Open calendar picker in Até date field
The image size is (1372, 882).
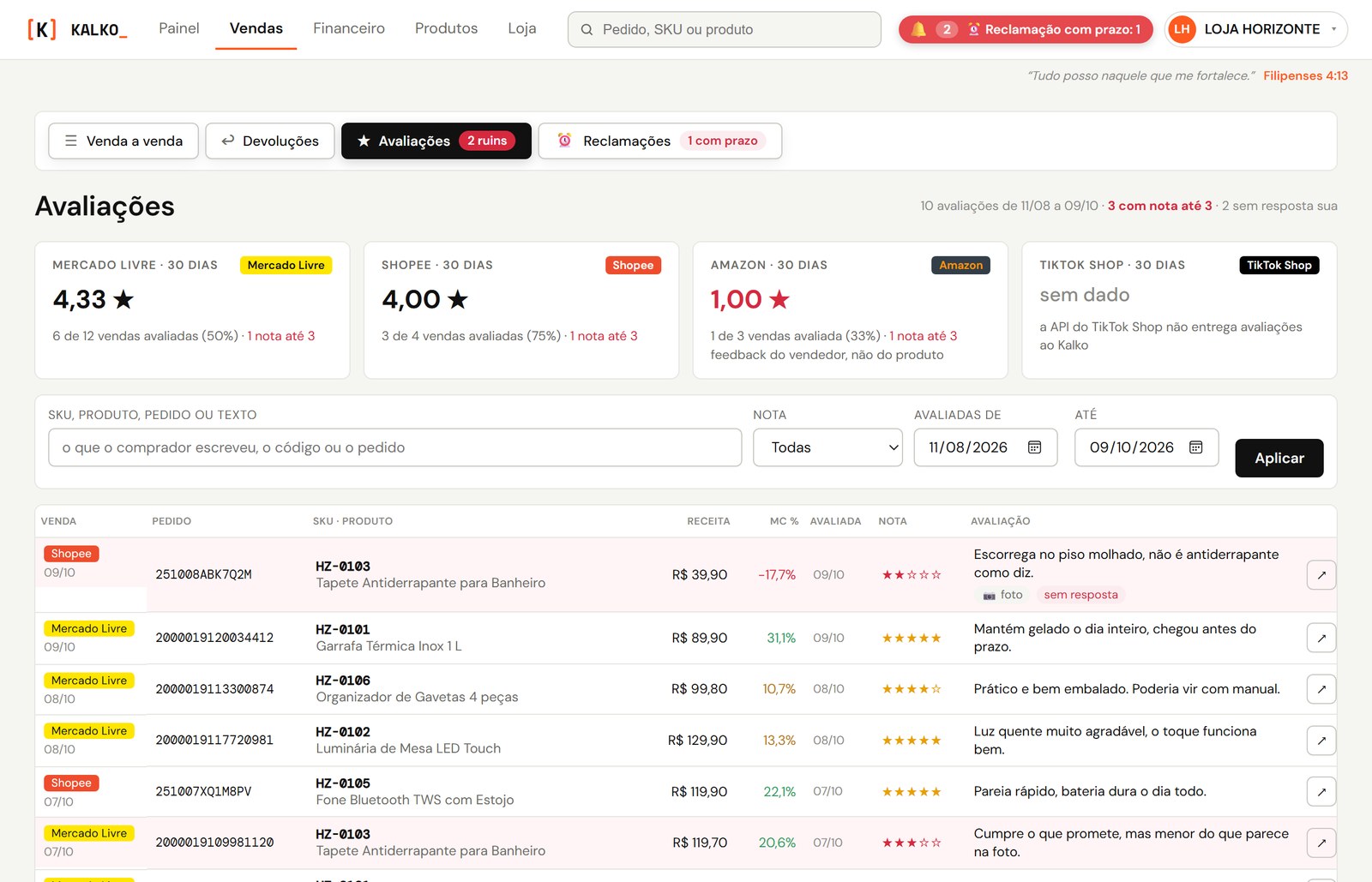coord(1196,447)
